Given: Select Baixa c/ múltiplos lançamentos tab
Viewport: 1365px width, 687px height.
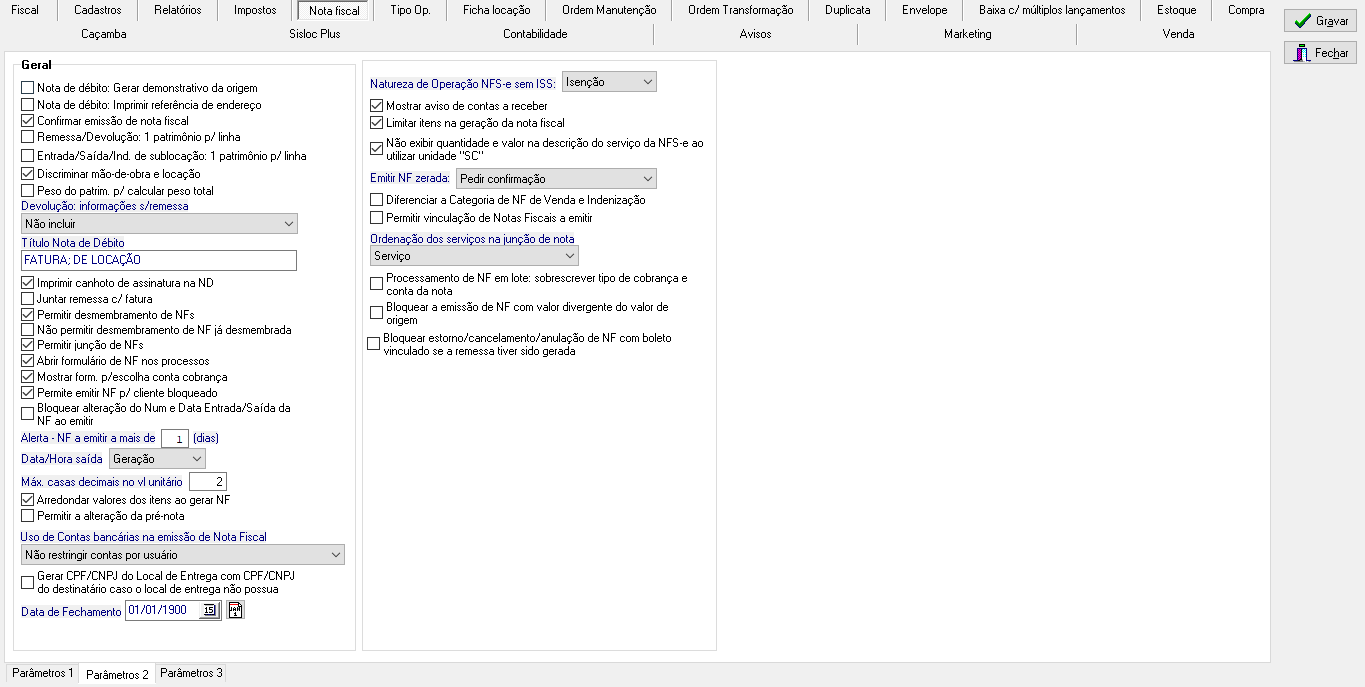Looking at the screenshot, I should [1052, 10].
